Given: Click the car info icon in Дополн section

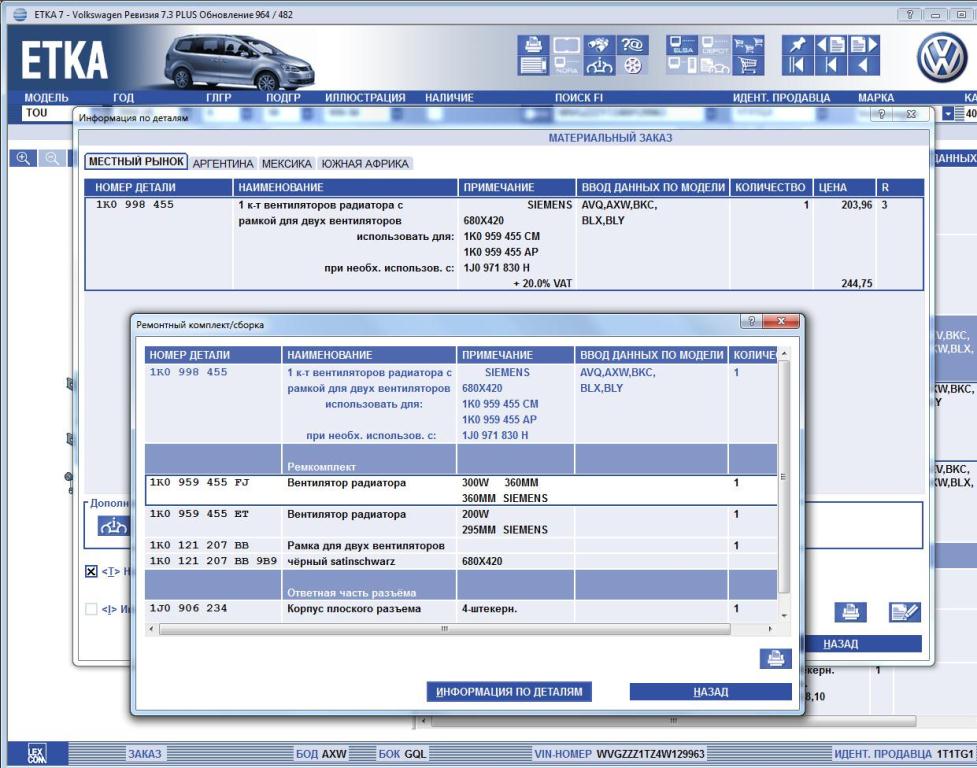Looking at the screenshot, I should pos(113,527).
